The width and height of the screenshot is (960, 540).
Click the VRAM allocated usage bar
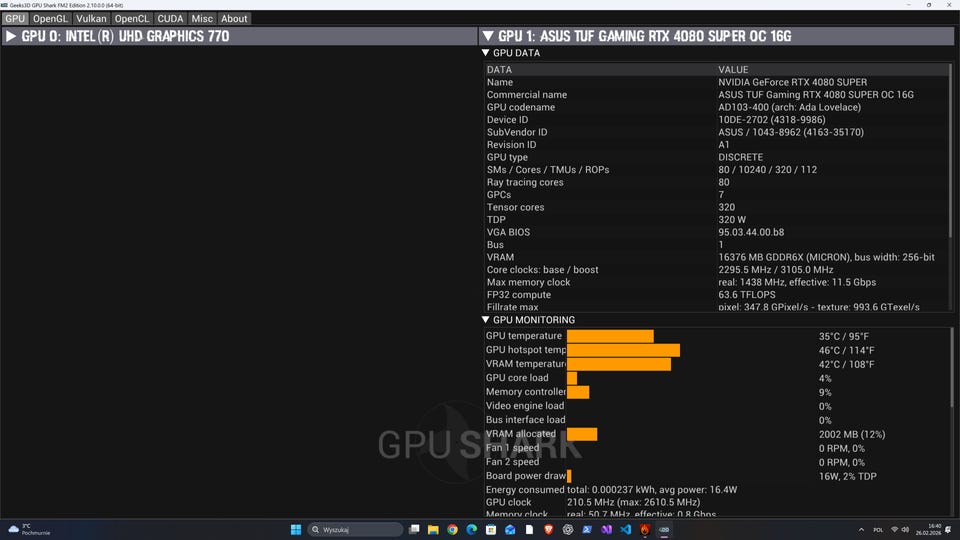[582, 434]
